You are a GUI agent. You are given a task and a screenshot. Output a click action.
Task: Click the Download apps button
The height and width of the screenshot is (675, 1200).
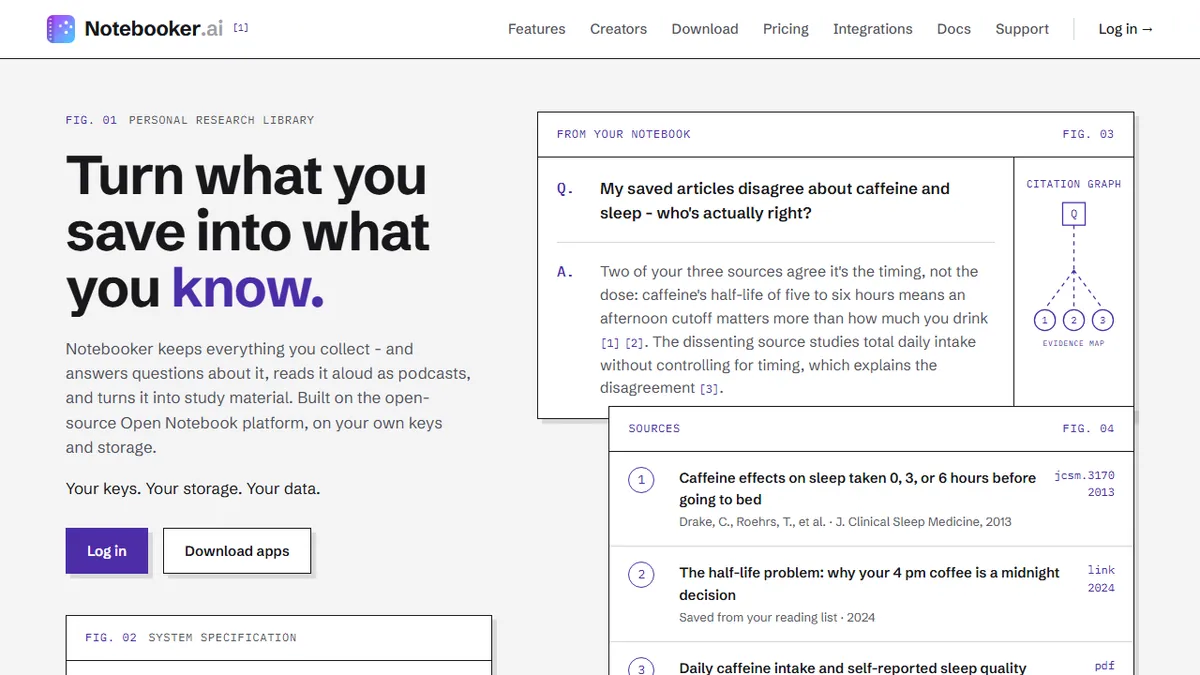[x=237, y=551]
